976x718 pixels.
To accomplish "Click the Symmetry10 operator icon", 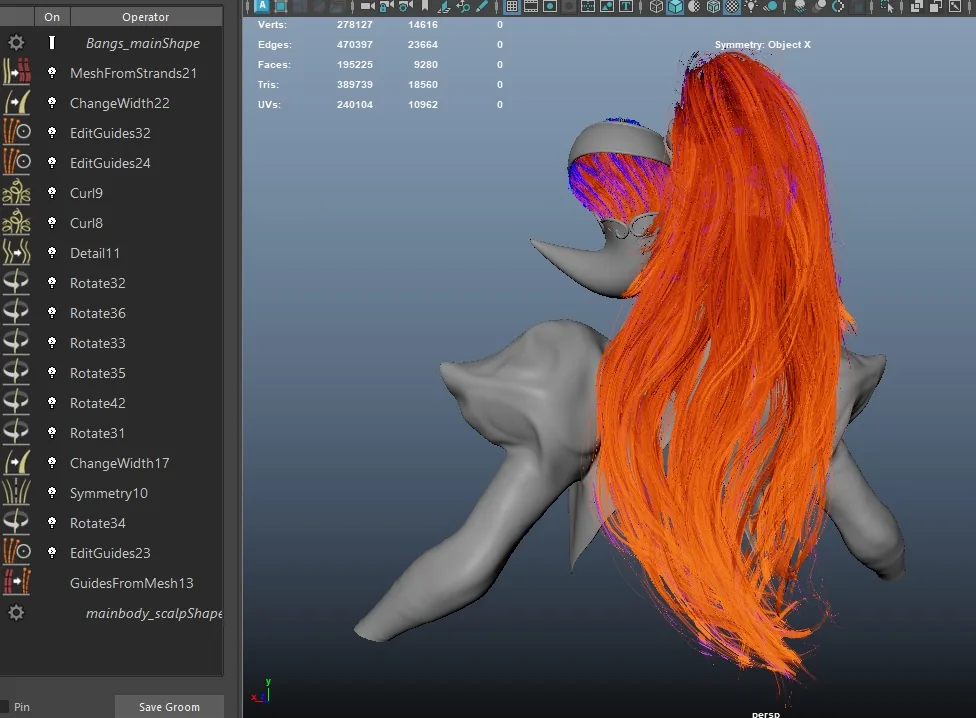I will [17, 493].
